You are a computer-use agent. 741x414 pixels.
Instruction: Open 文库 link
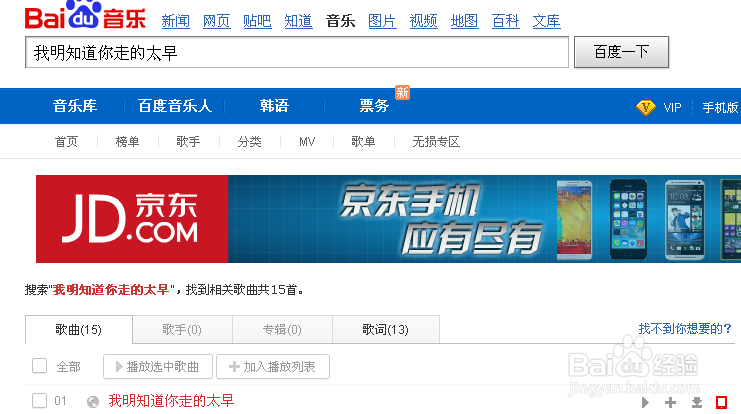[x=546, y=21]
